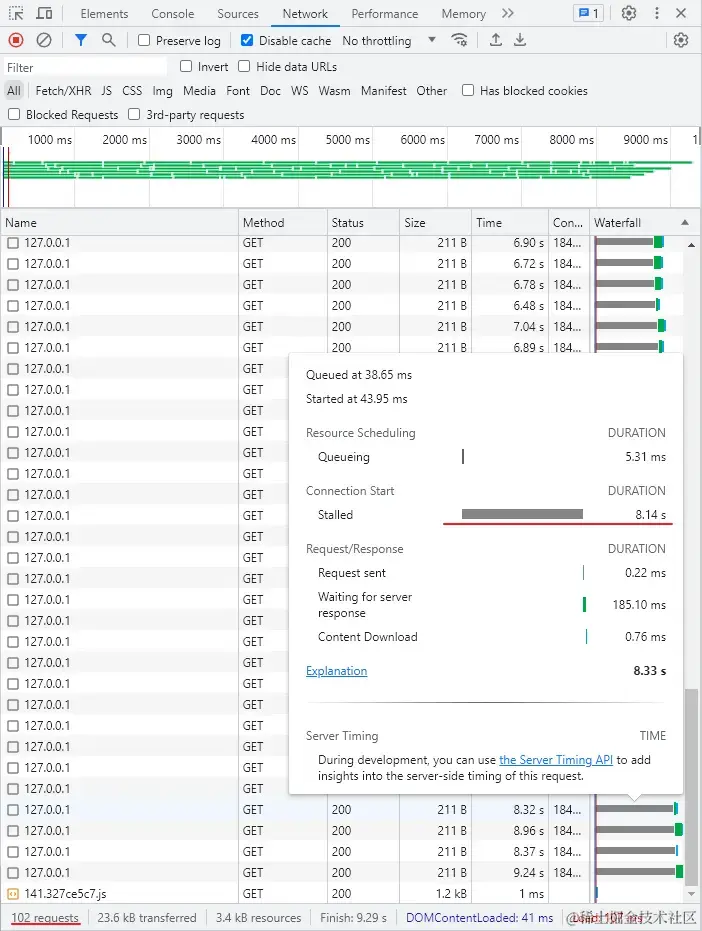Select the DOMContentLoaded: 41 ms text

pos(479,918)
